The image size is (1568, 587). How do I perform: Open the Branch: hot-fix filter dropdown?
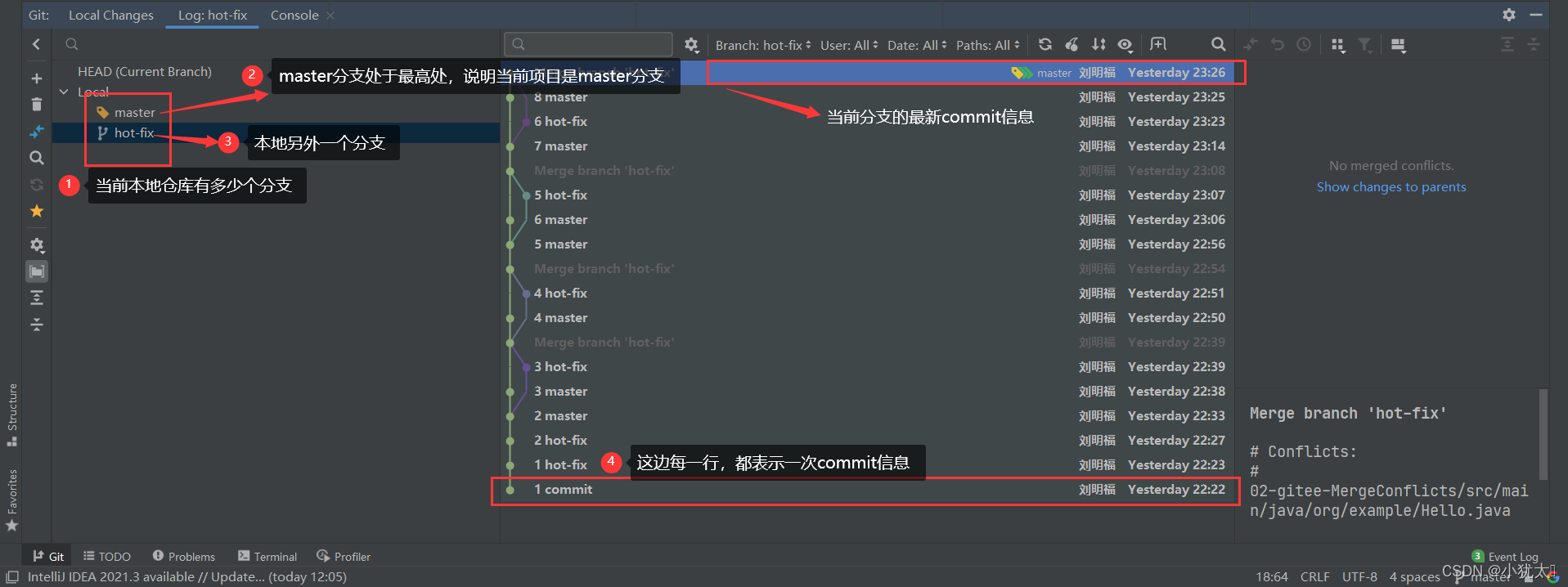pyautogui.click(x=763, y=45)
